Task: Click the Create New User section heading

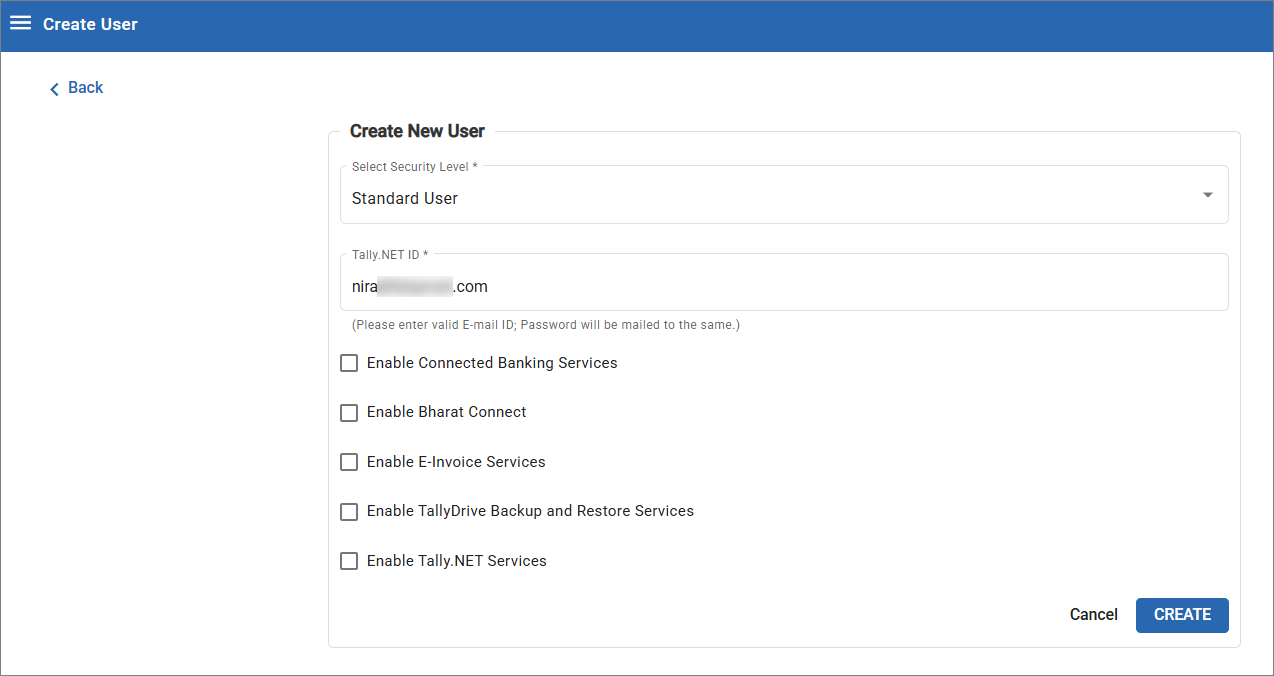Action: click(x=417, y=131)
